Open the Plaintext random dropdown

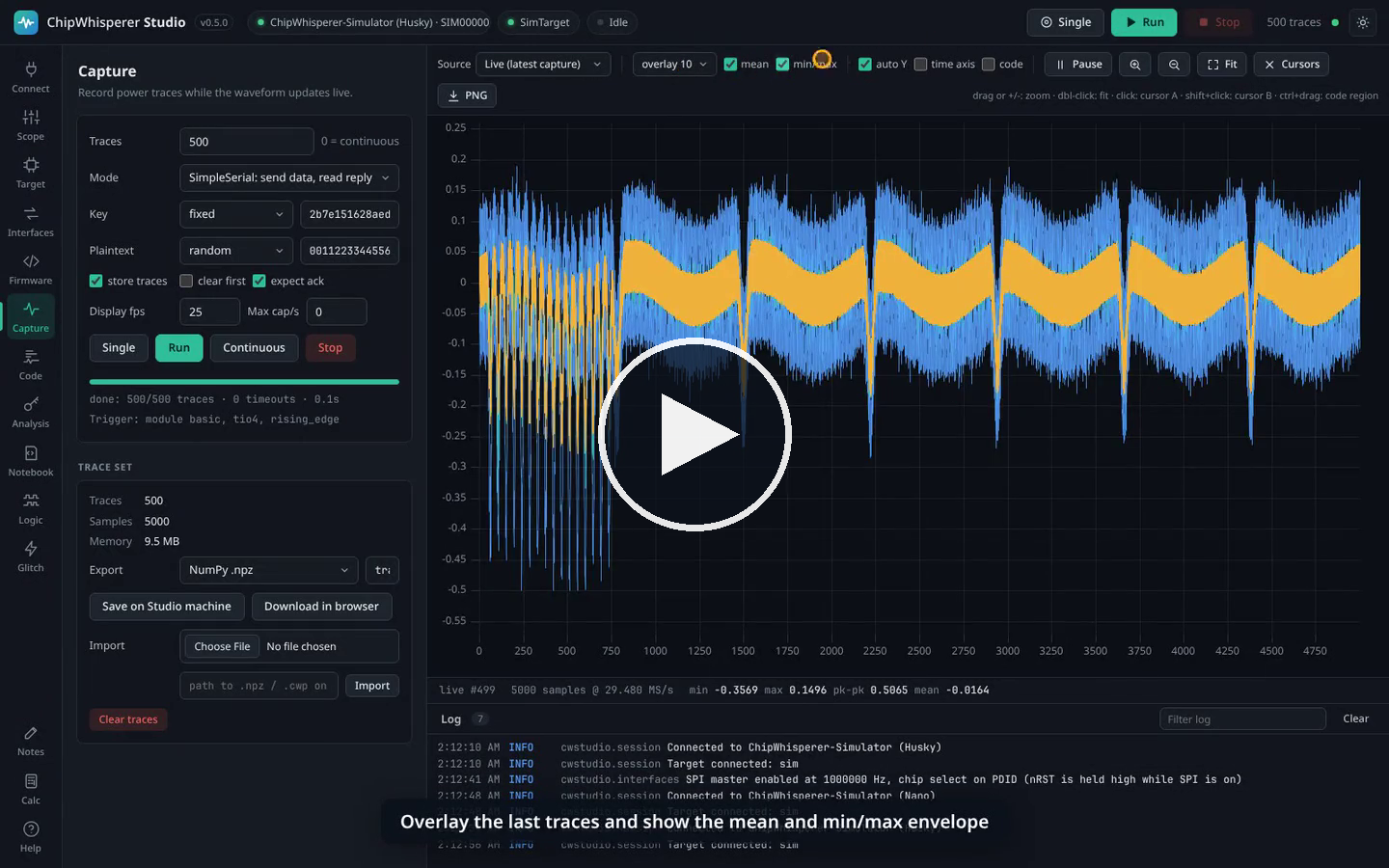[x=236, y=251]
